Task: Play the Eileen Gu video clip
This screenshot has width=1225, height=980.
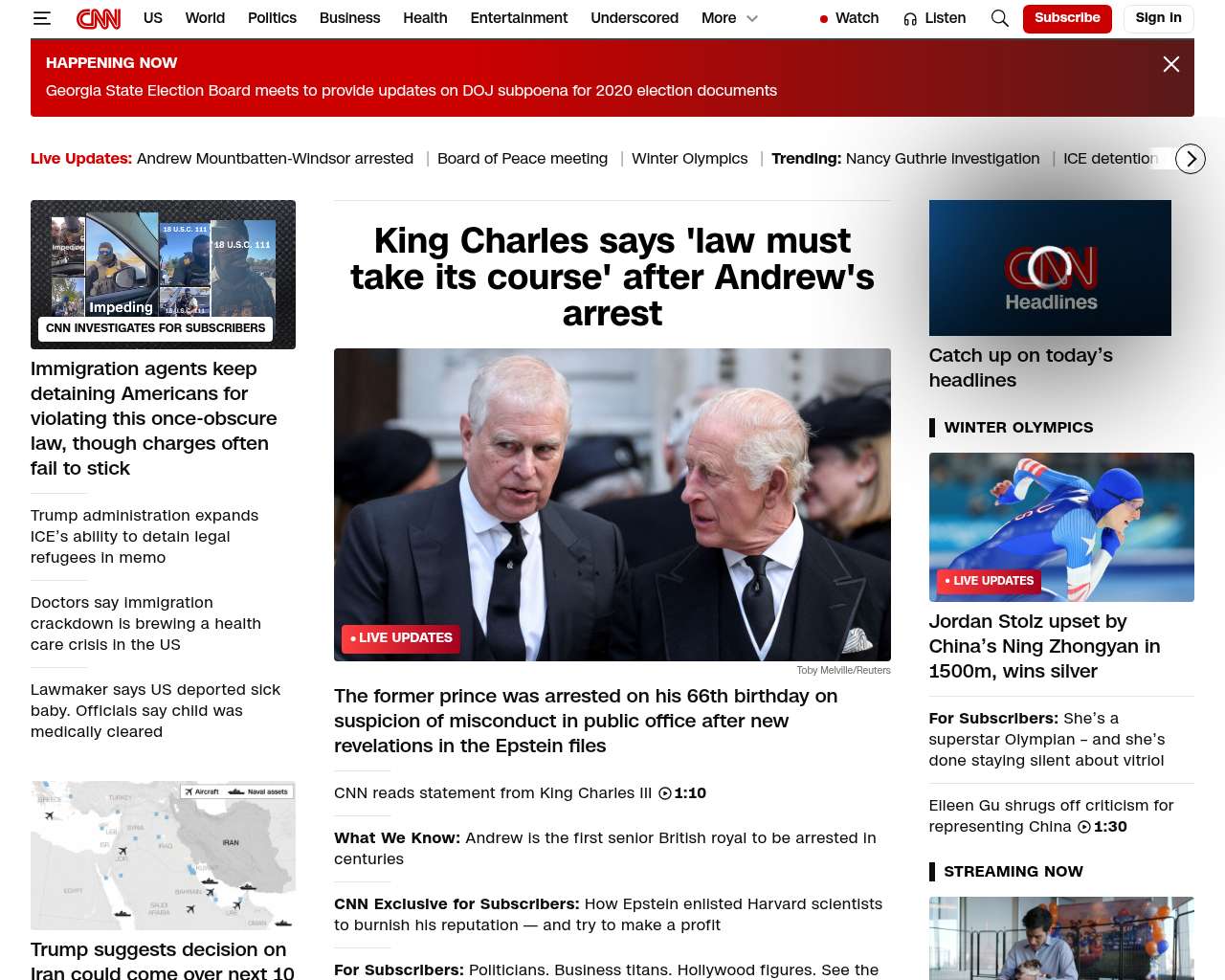Action: 1084,827
